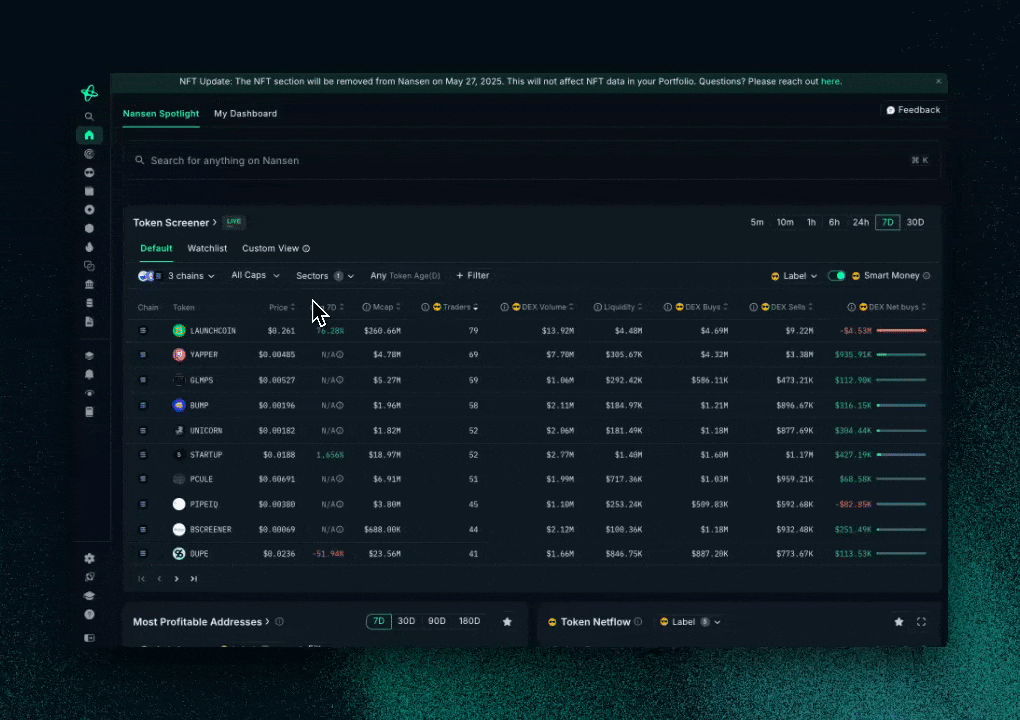1020x720 pixels.
Task: Select the 5m timeframe in Token Screener
Action: pyautogui.click(x=757, y=222)
